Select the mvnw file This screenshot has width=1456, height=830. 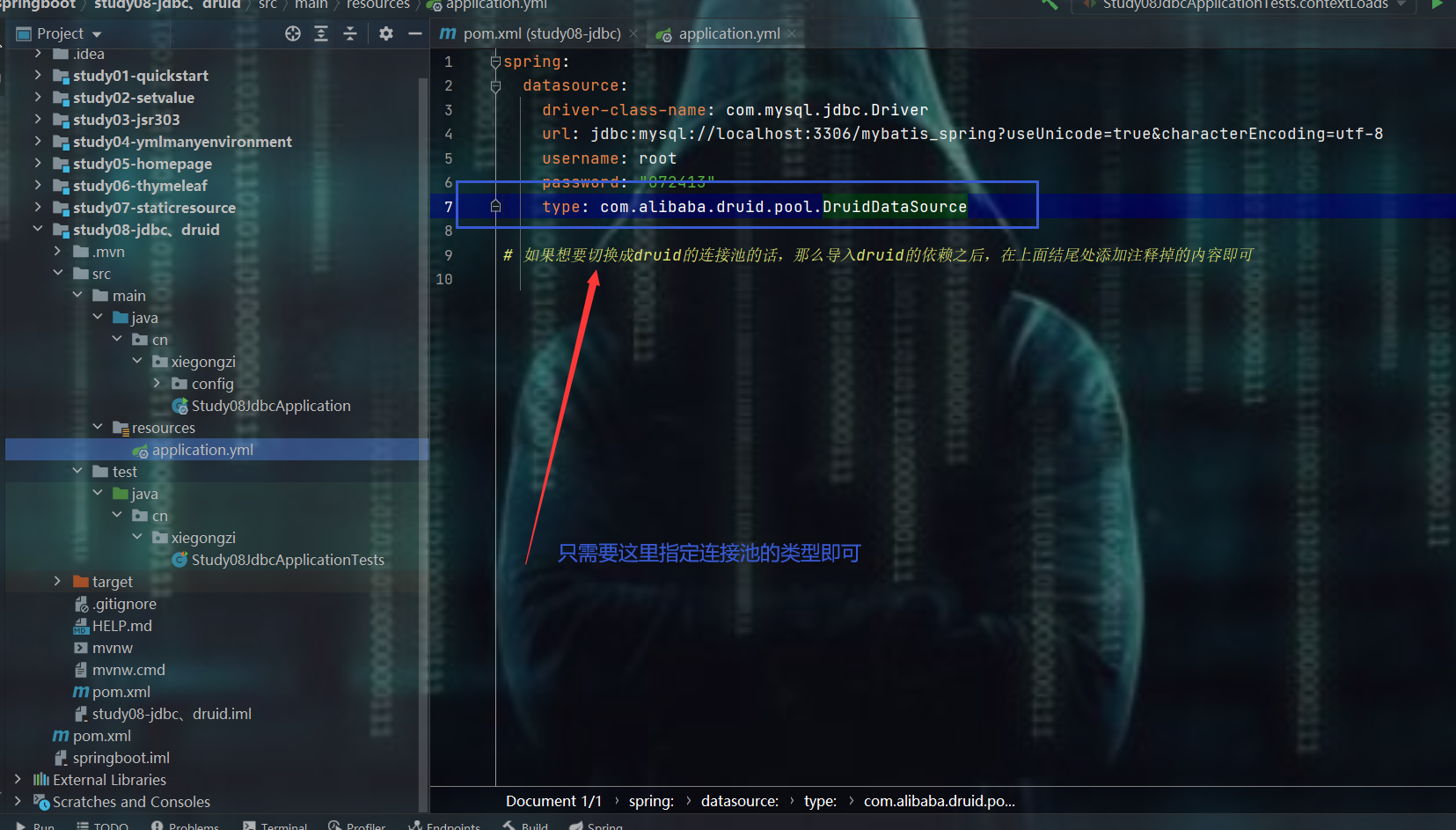[x=113, y=648]
